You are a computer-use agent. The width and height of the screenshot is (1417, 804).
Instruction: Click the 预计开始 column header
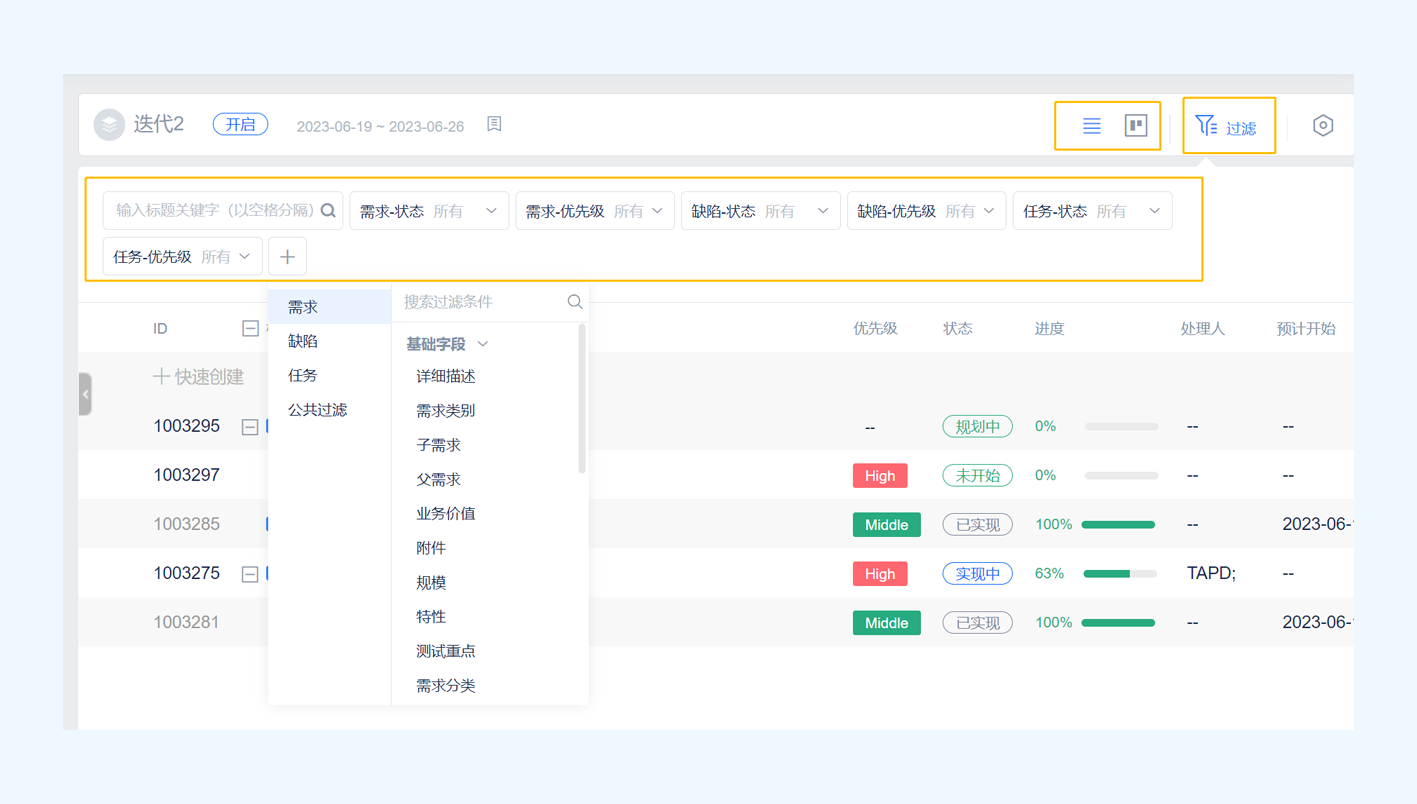(x=1306, y=328)
